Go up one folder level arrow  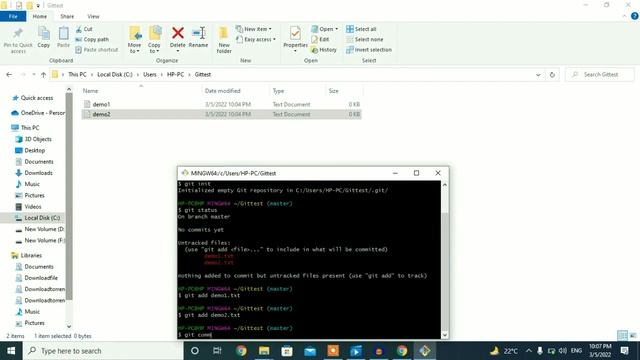tap(43, 75)
